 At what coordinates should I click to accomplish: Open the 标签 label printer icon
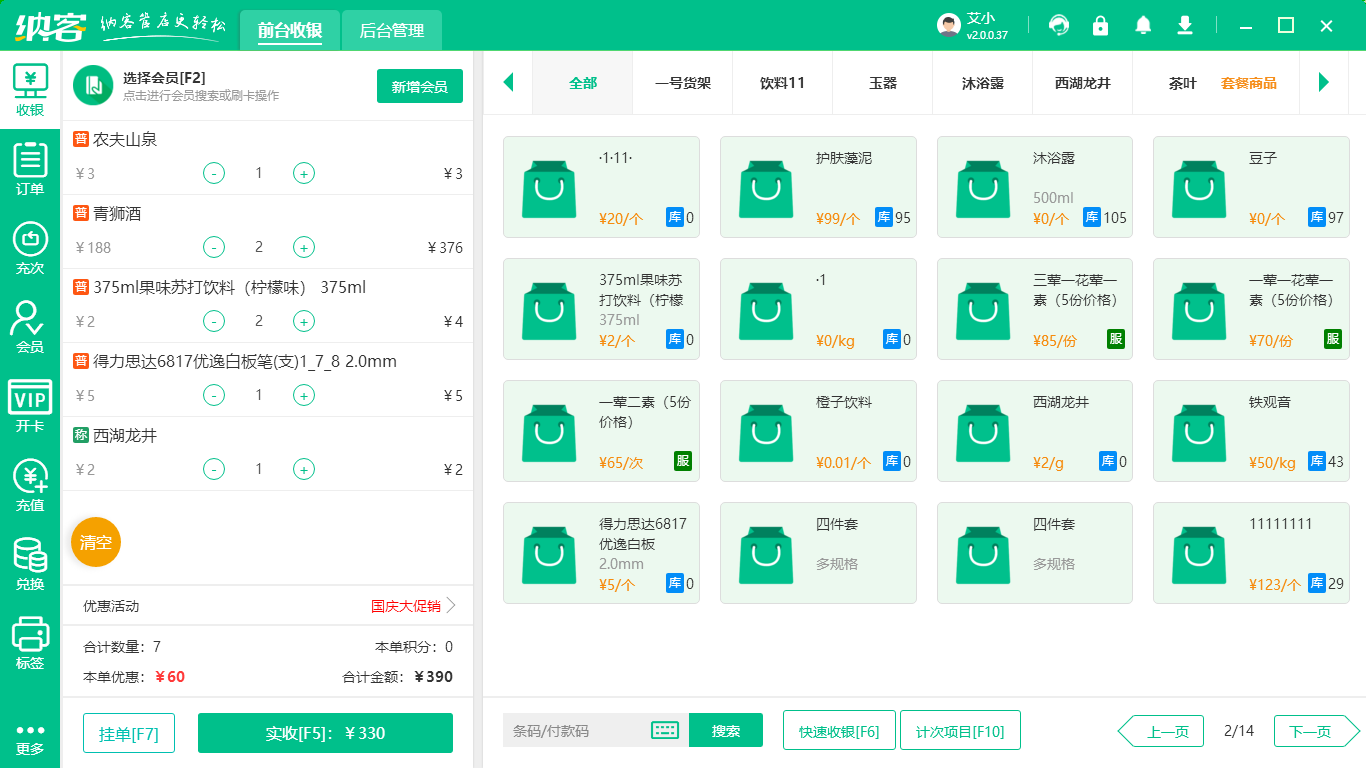pyautogui.click(x=30, y=642)
